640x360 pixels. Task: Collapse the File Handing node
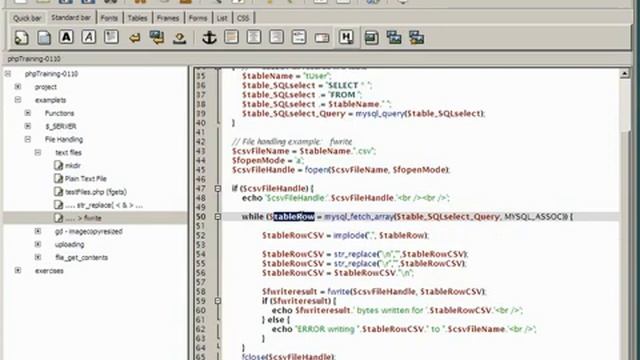(x=28, y=139)
